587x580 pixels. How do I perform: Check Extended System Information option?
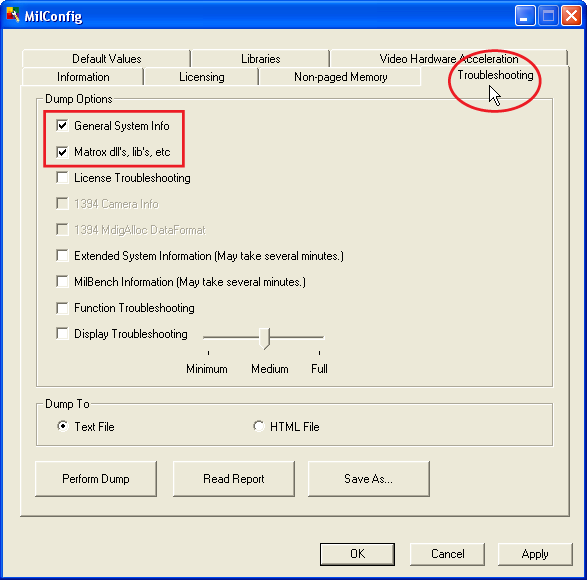pyautogui.click(x=62, y=256)
